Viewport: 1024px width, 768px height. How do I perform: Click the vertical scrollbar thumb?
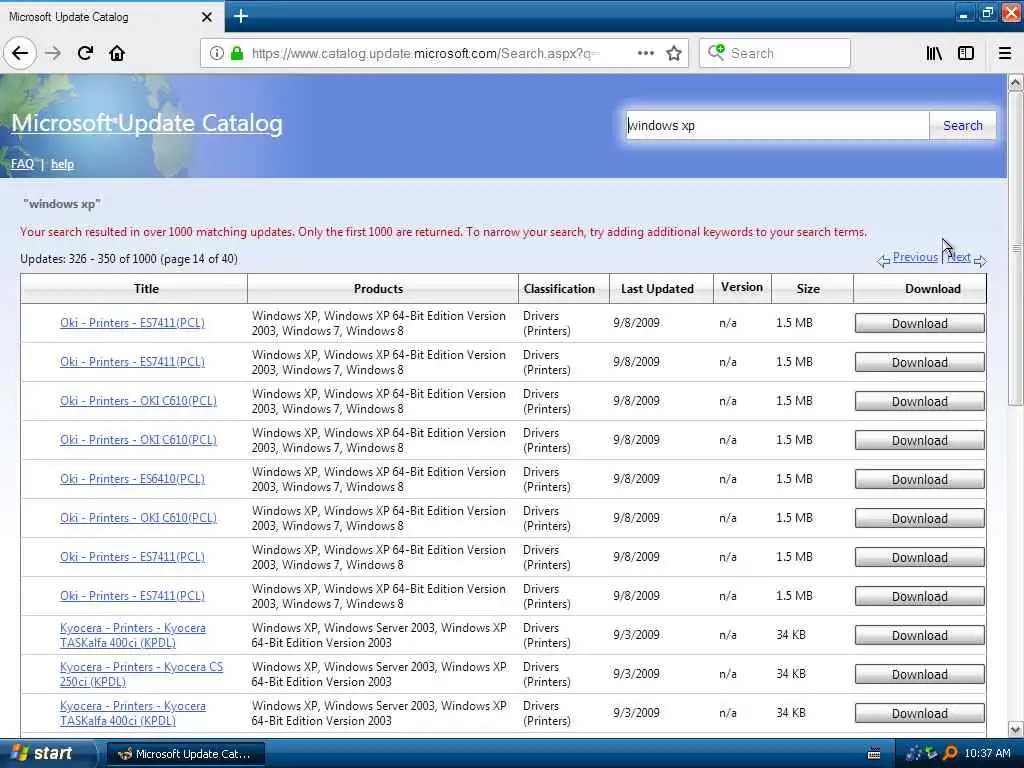1015,248
